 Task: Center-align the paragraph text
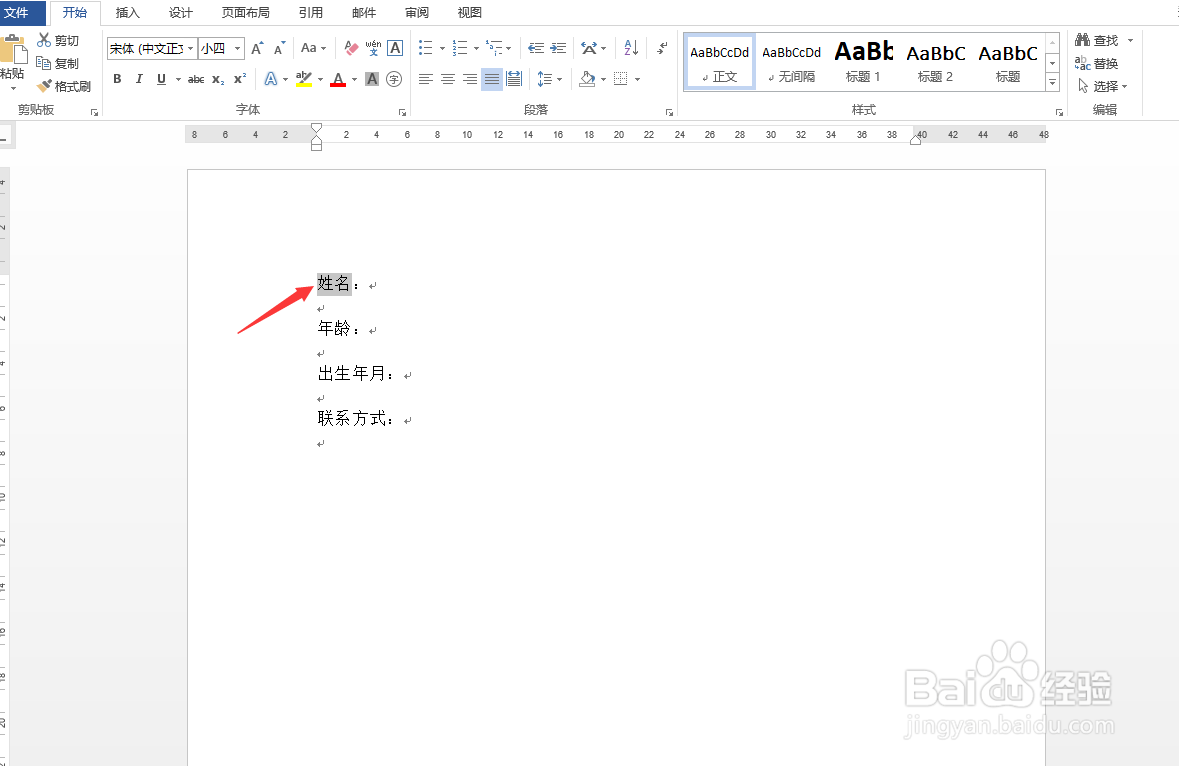447,79
